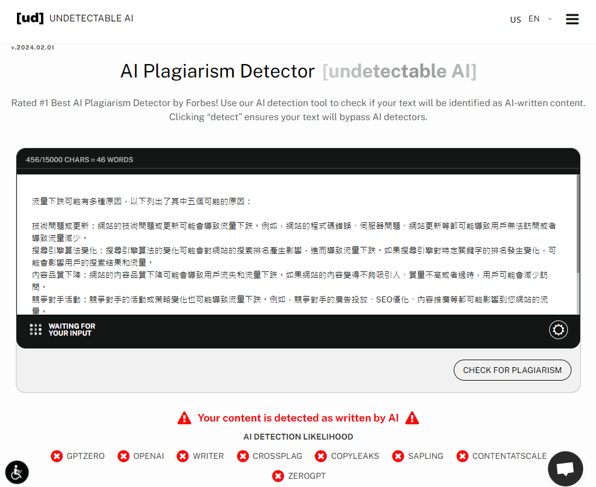The width and height of the screenshot is (596, 487).
Task: Go to the Undetectable AI logo home
Action: (75, 18)
